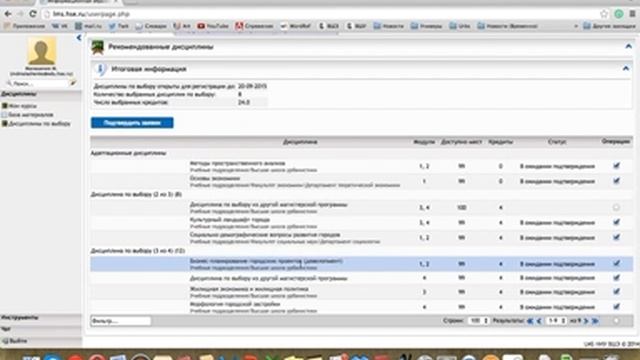
Task: Open the YouTube bookmark
Action: (x=213, y=26)
